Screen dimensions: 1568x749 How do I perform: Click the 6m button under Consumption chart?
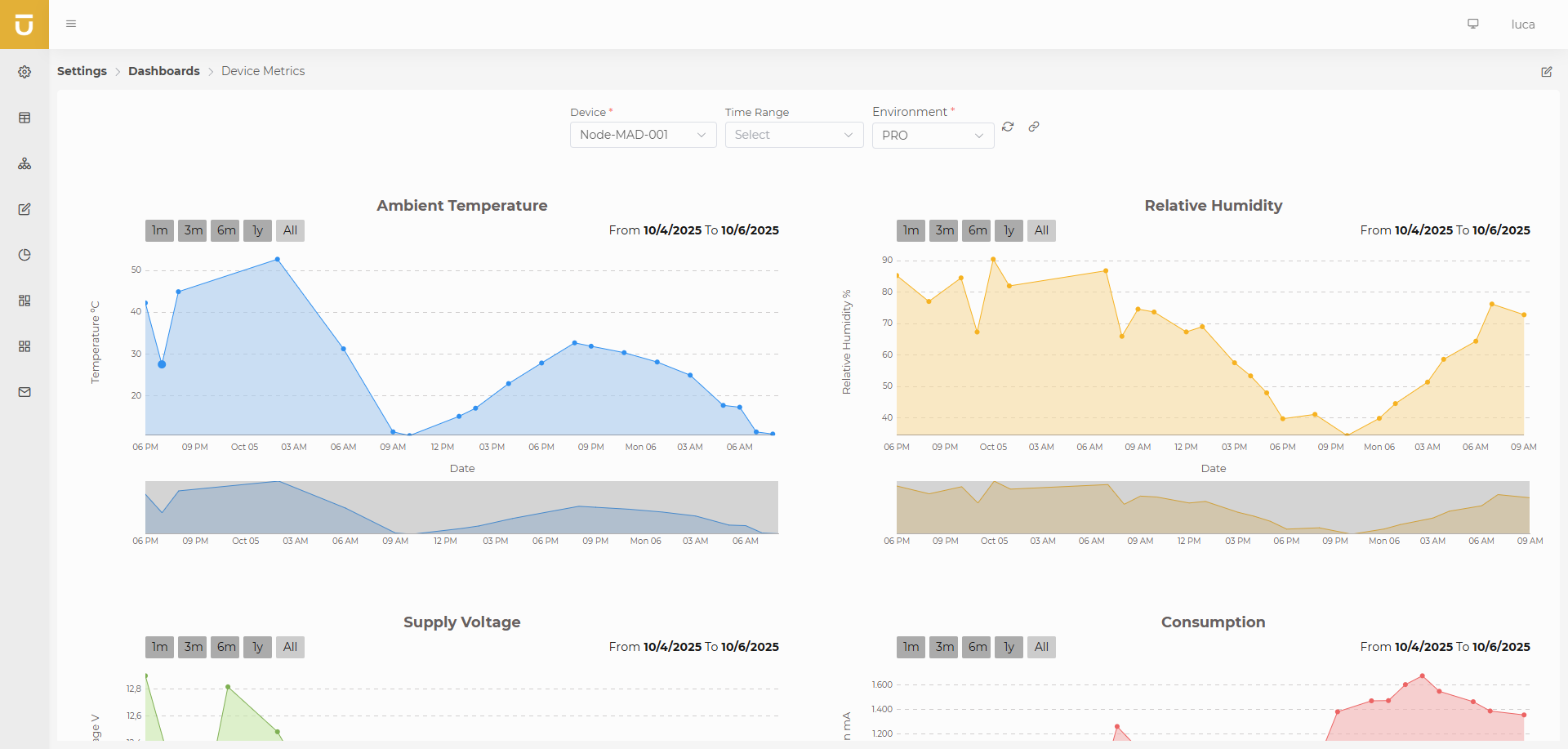(976, 647)
